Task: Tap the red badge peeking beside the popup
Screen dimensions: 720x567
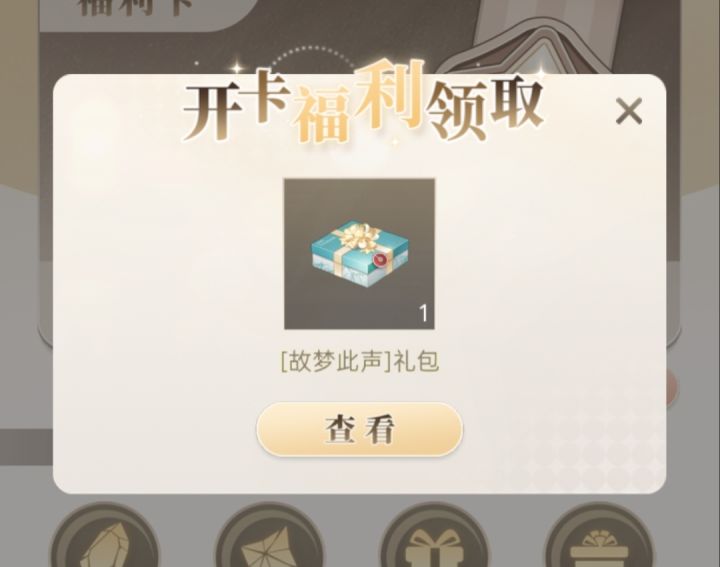Action: [672, 388]
